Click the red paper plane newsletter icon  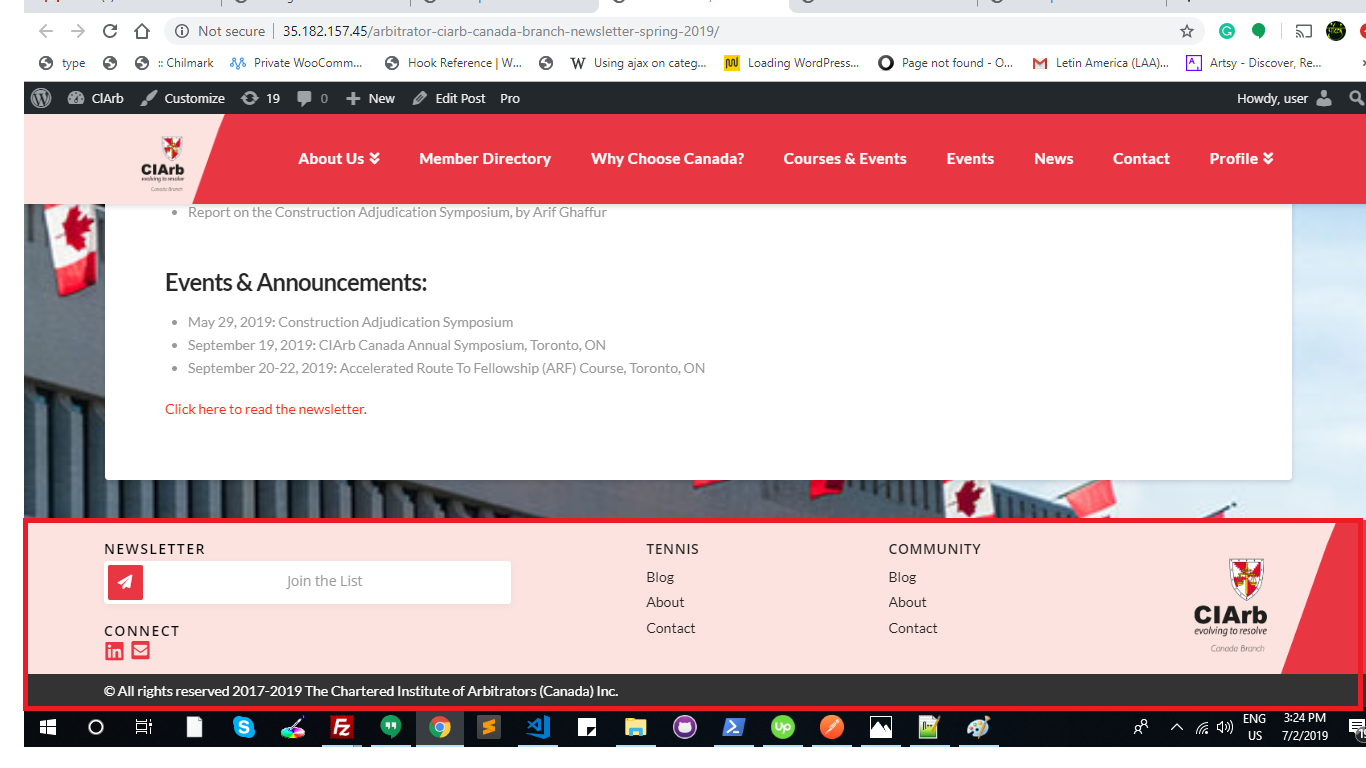tap(125, 582)
